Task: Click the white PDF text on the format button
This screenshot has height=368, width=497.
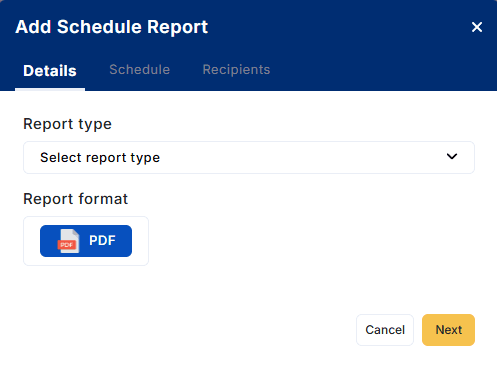Action: [x=102, y=240]
